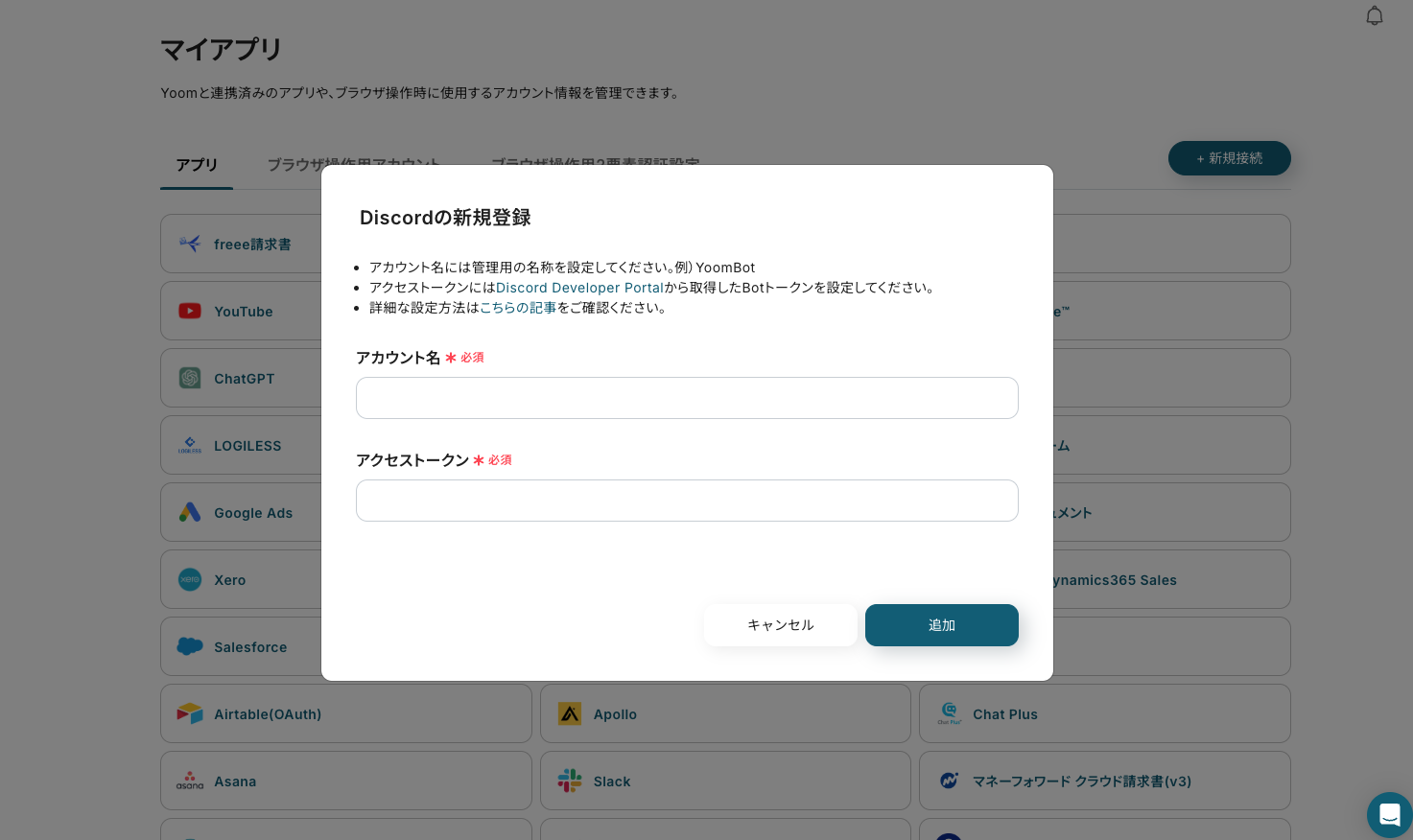Image resolution: width=1413 pixels, height=840 pixels.
Task: Select the Airtable(OAuth) app icon
Action: pyautogui.click(x=190, y=713)
